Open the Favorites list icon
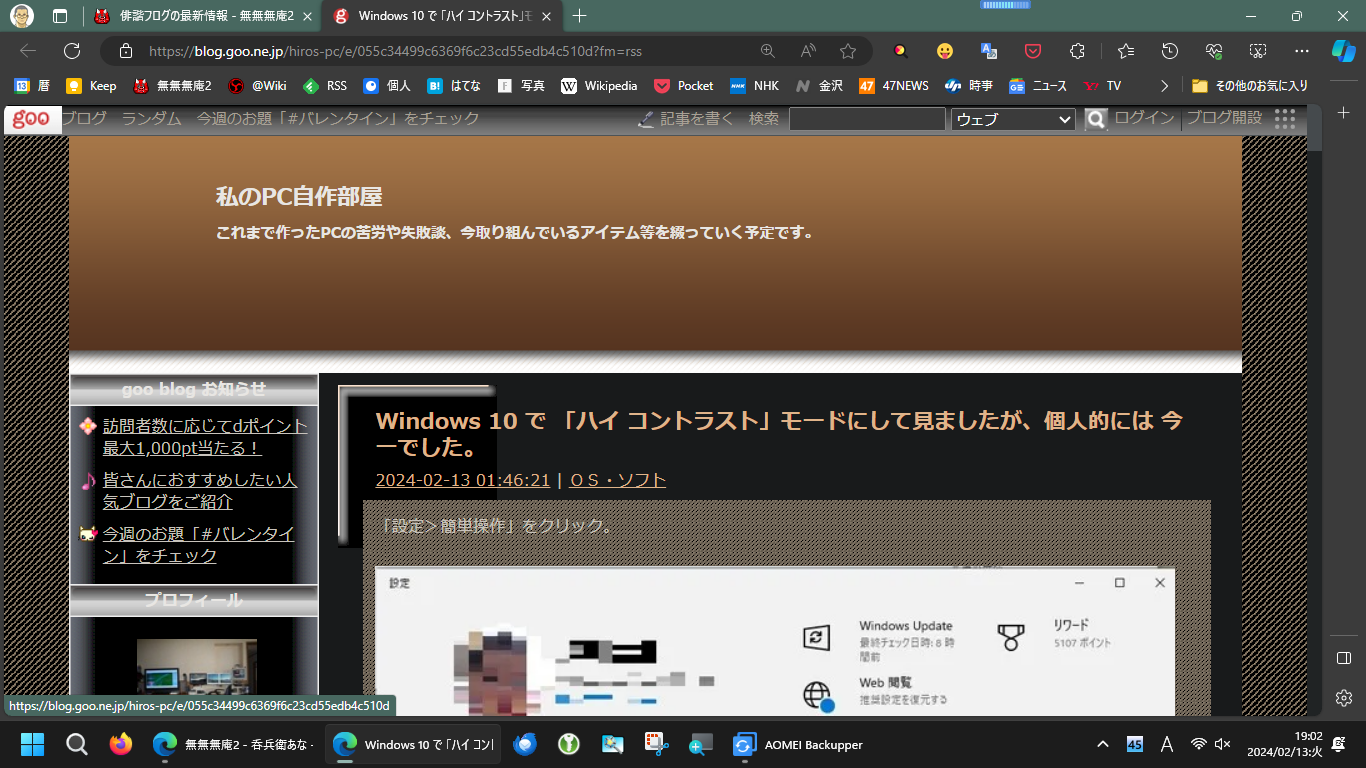The image size is (1366, 768). (1126, 51)
